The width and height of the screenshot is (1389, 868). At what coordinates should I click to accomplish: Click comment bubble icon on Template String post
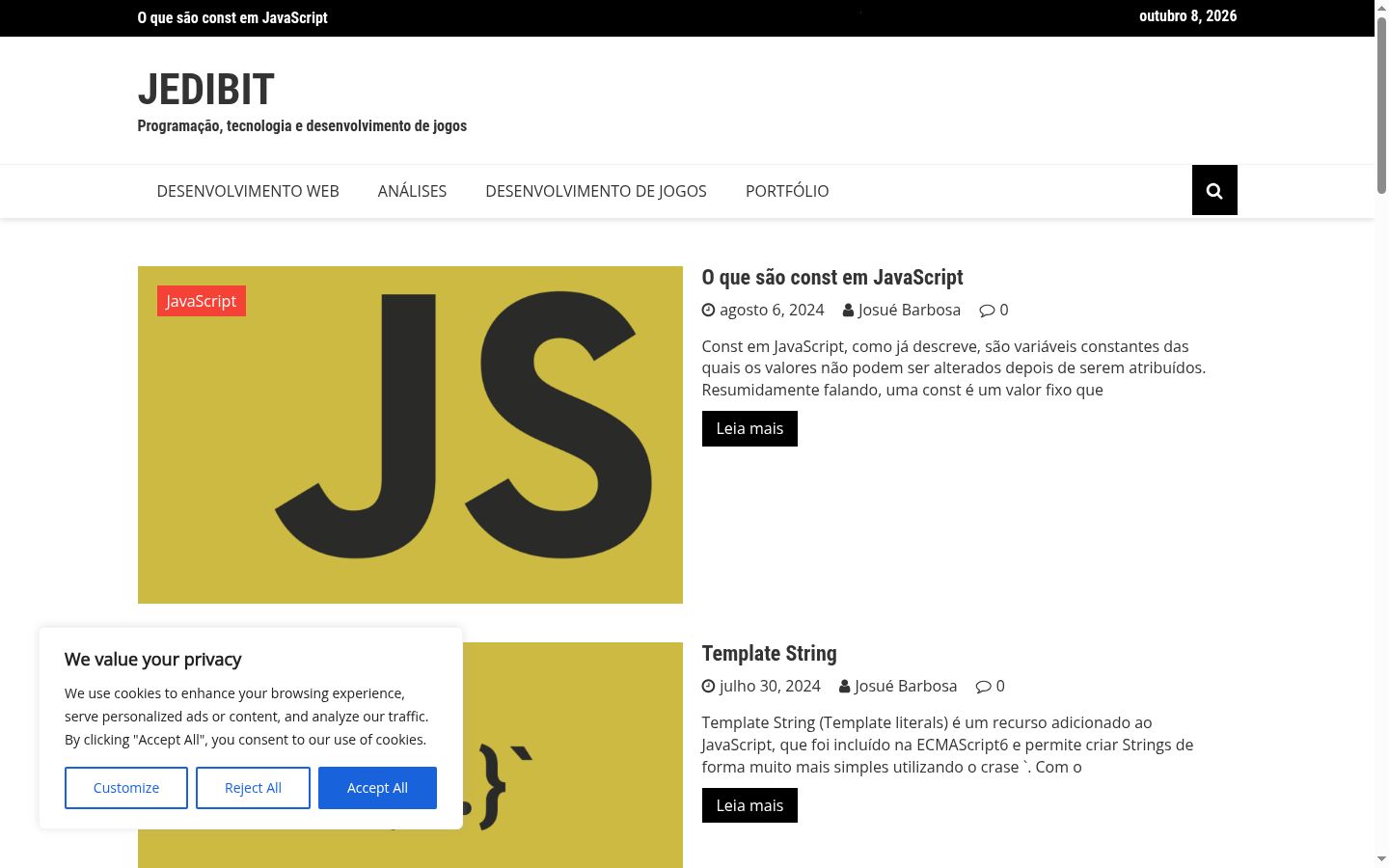click(x=983, y=686)
